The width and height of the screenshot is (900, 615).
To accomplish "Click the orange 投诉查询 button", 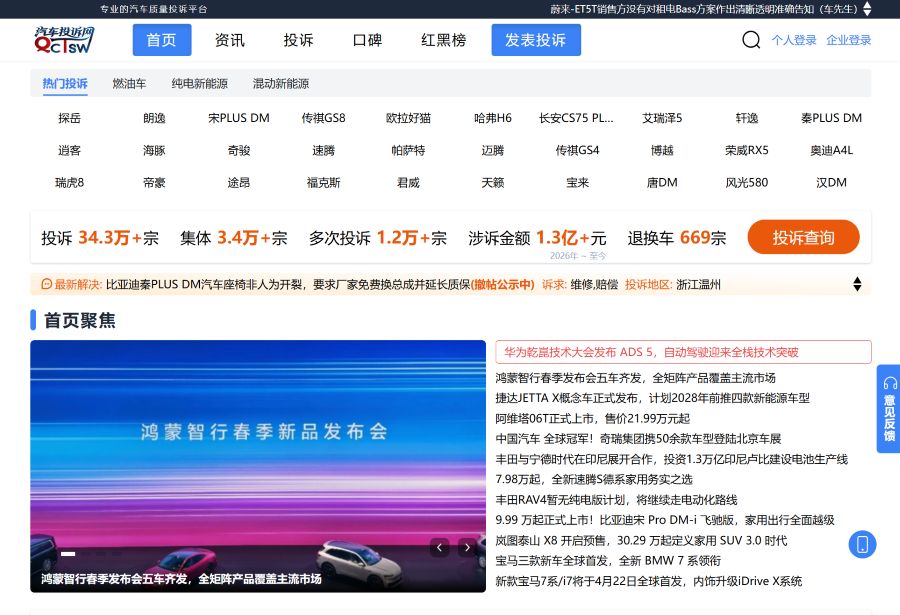I will 803,237.
